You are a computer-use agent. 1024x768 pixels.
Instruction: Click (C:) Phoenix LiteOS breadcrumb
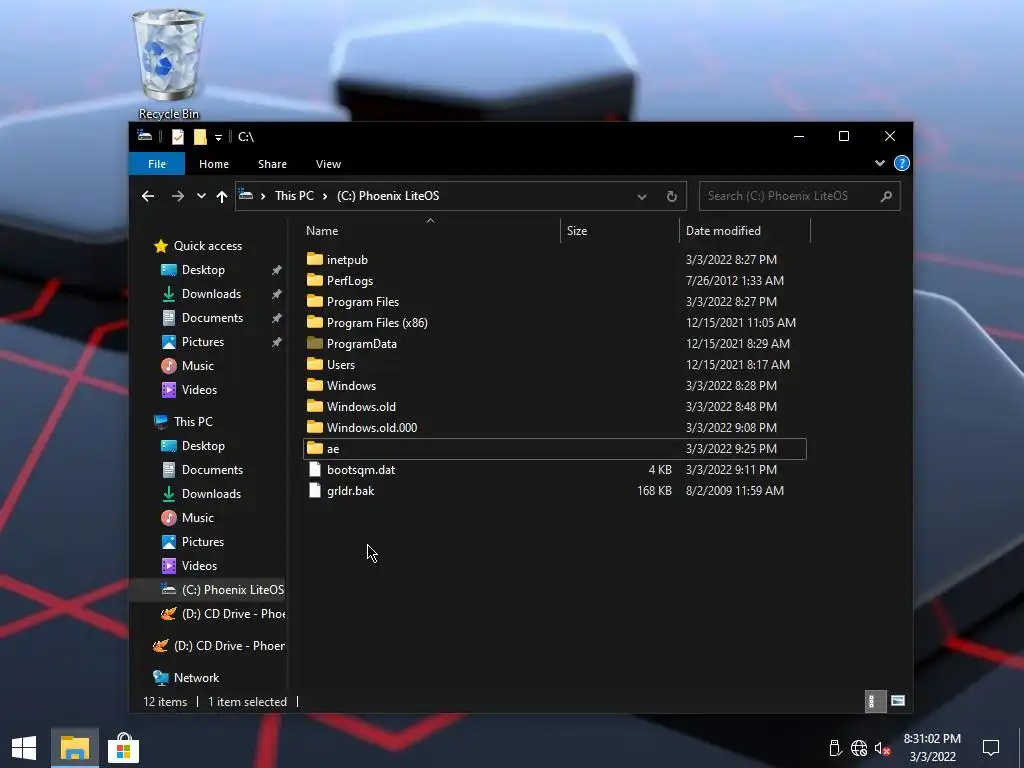click(388, 196)
